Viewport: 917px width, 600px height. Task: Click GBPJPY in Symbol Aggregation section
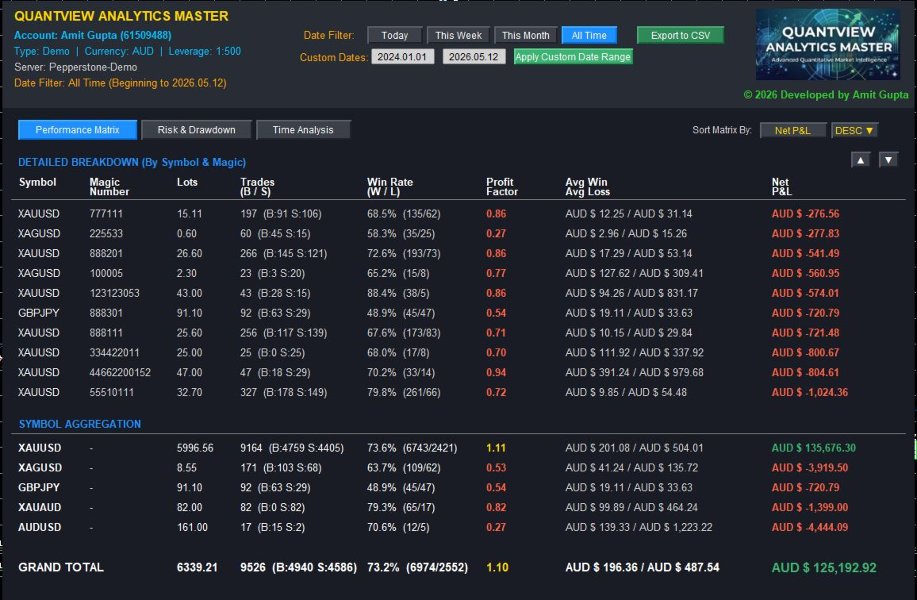coord(39,488)
